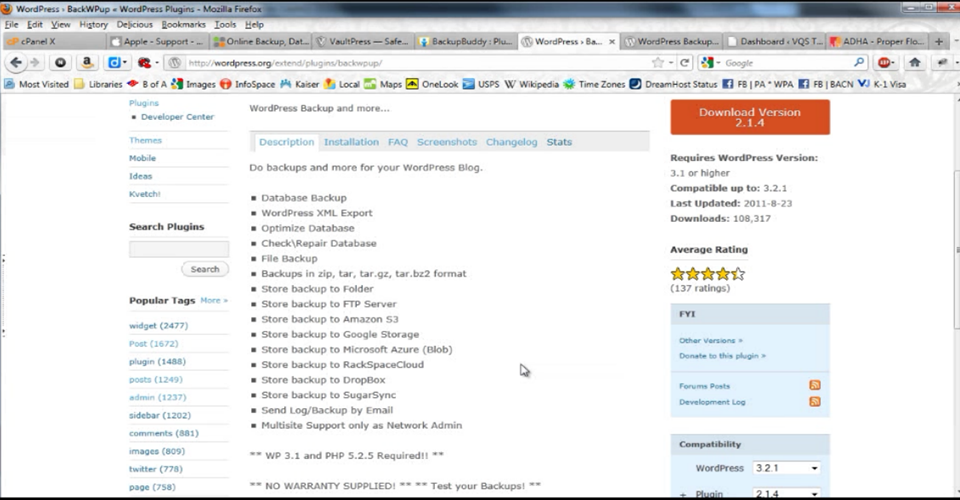Open the File menu

tap(12, 24)
